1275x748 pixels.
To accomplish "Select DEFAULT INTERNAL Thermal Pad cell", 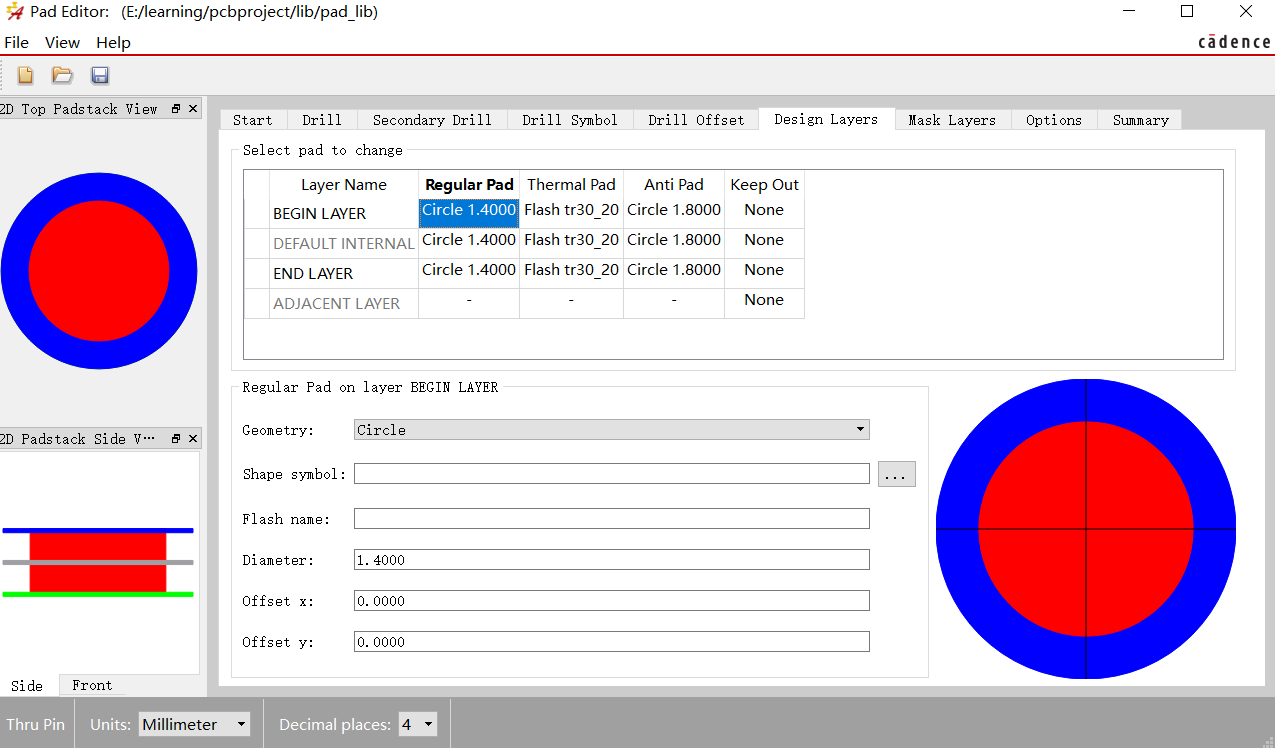I will coord(571,243).
